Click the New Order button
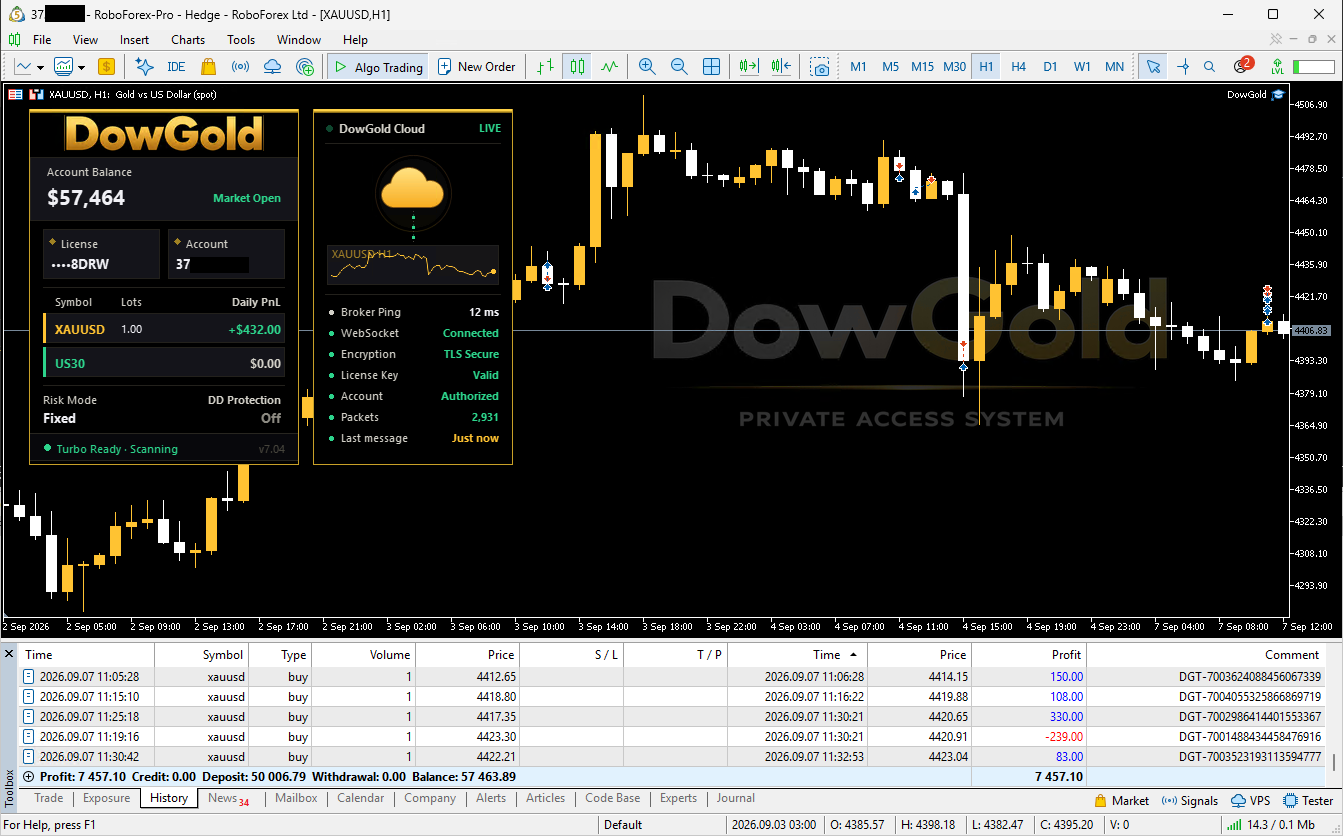 point(476,67)
